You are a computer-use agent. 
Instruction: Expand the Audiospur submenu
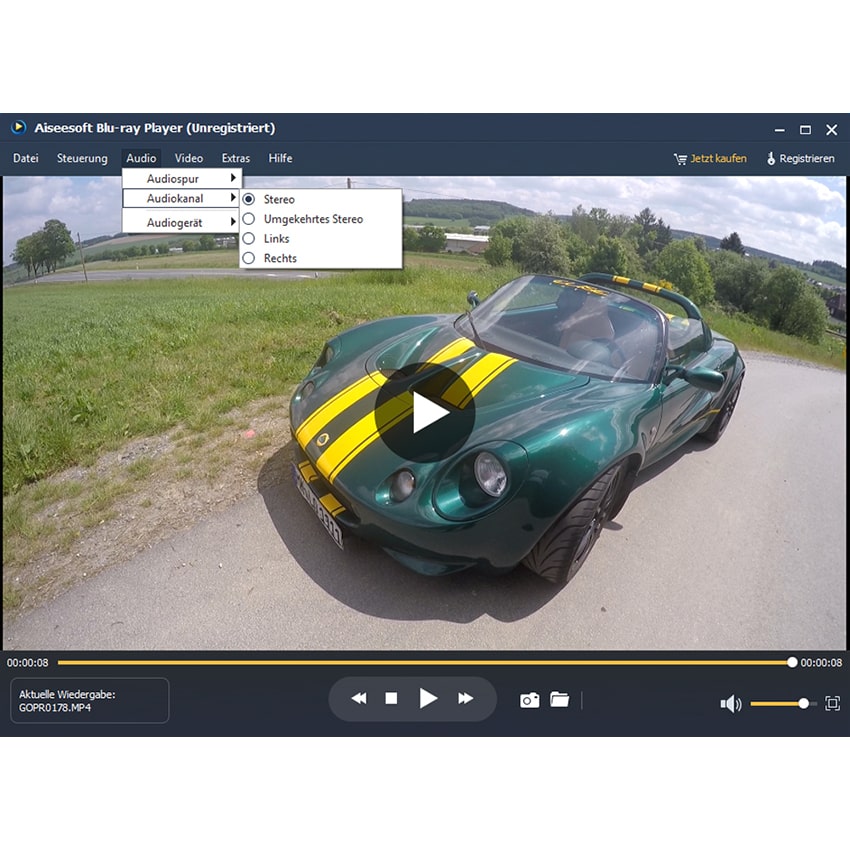tap(181, 179)
